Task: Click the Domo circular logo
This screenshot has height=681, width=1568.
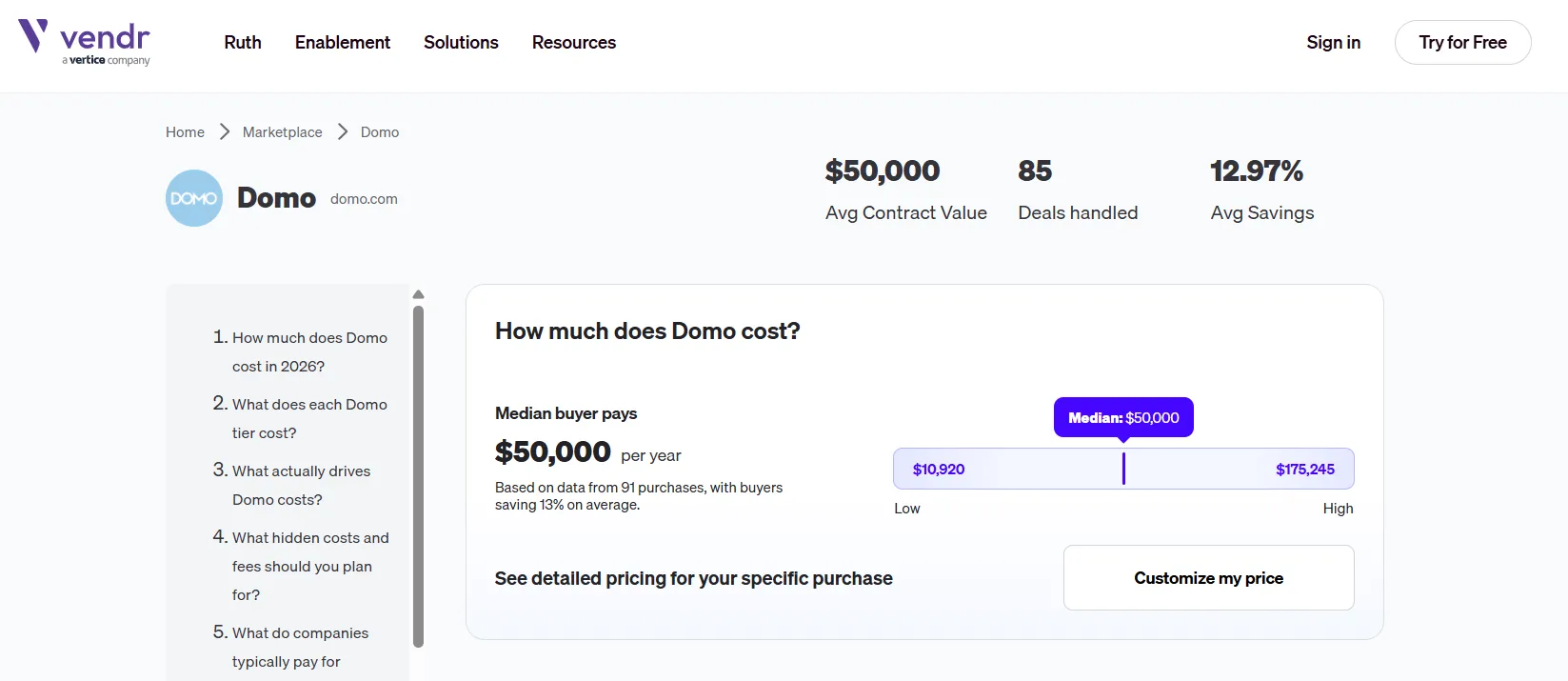Action: (x=194, y=198)
